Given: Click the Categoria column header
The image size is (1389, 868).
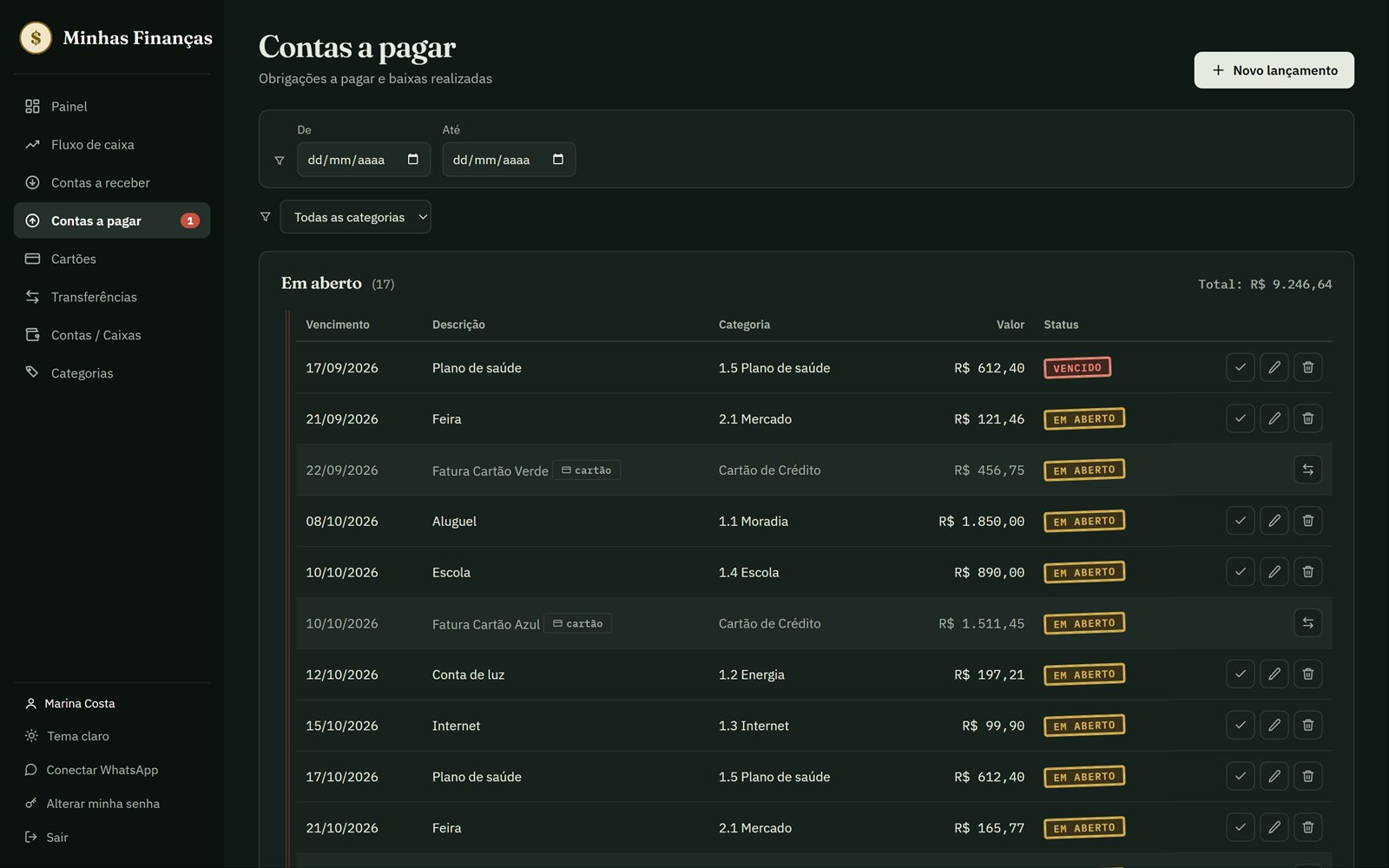Looking at the screenshot, I should pyautogui.click(x=744, y=325).
